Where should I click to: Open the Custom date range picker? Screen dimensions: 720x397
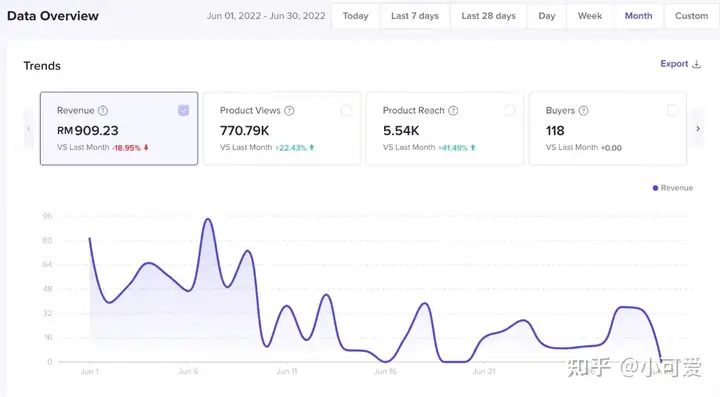click(x=691, y=16)
